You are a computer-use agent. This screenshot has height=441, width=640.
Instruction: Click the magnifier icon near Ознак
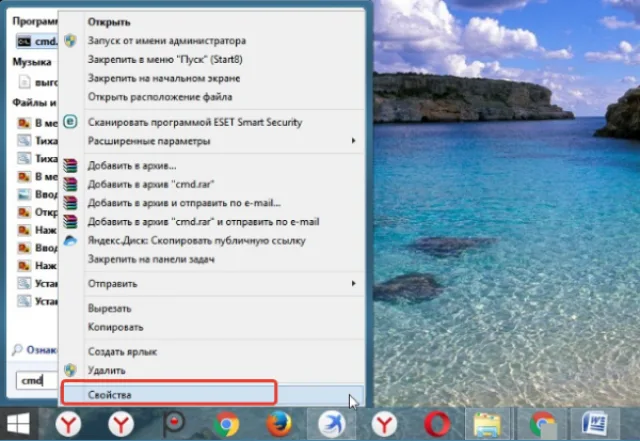(x=17, y=350)
